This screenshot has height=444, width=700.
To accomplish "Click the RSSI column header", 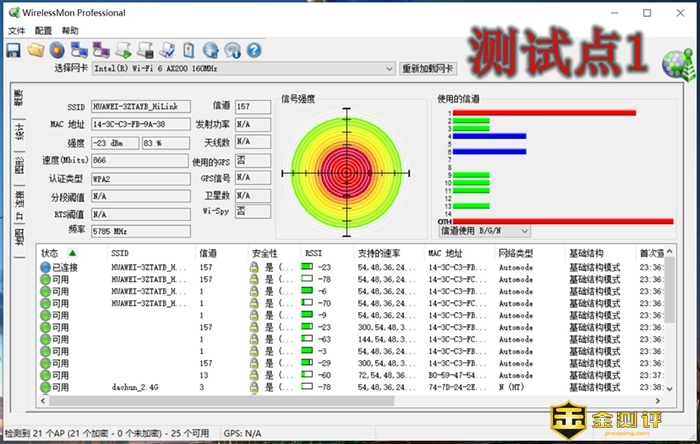I will pyautogui.click(x=314, y=254).
